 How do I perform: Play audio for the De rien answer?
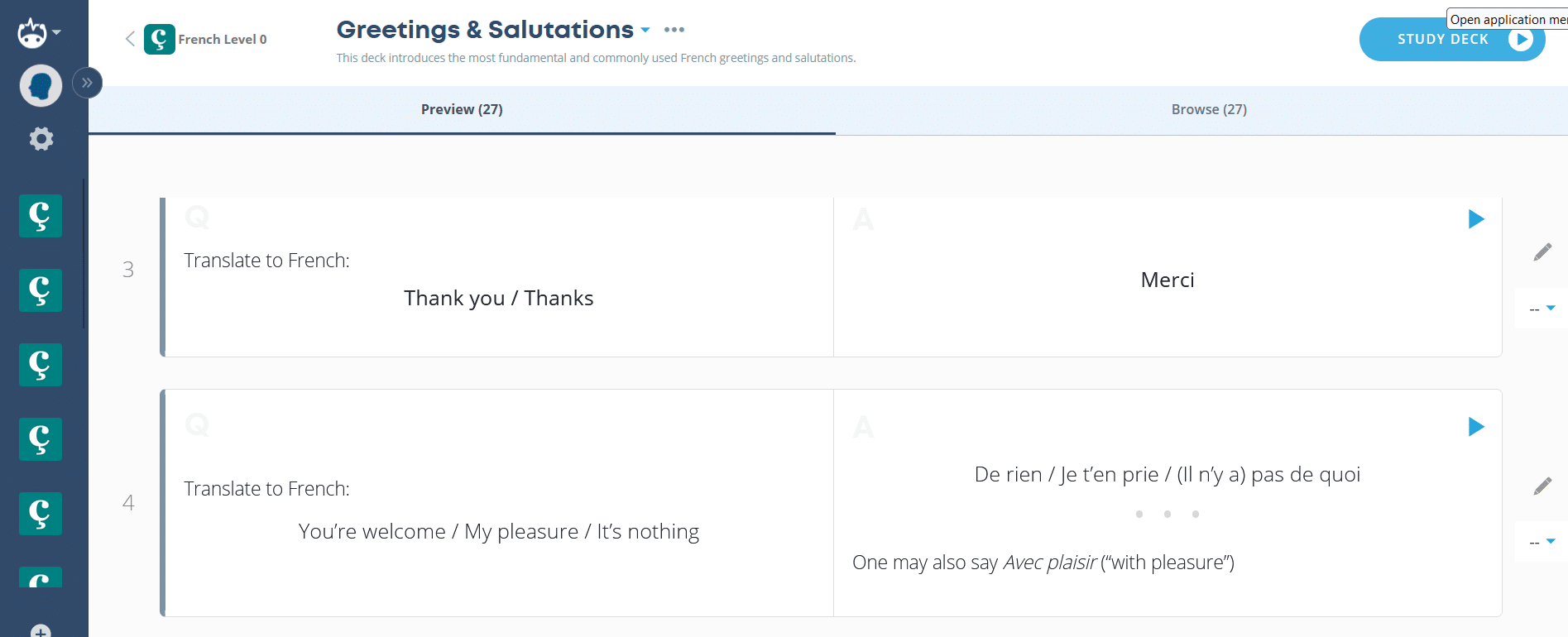1476,427
